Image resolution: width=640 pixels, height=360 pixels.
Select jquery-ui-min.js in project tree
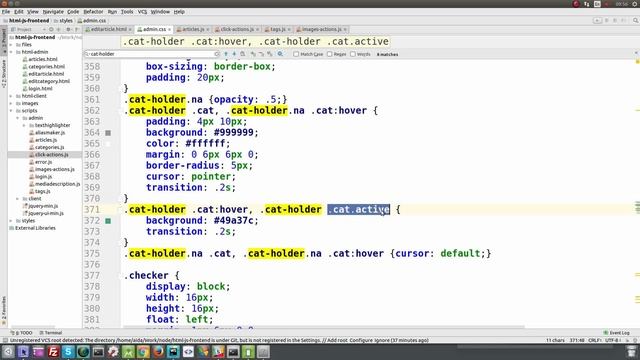click(46, 213)
